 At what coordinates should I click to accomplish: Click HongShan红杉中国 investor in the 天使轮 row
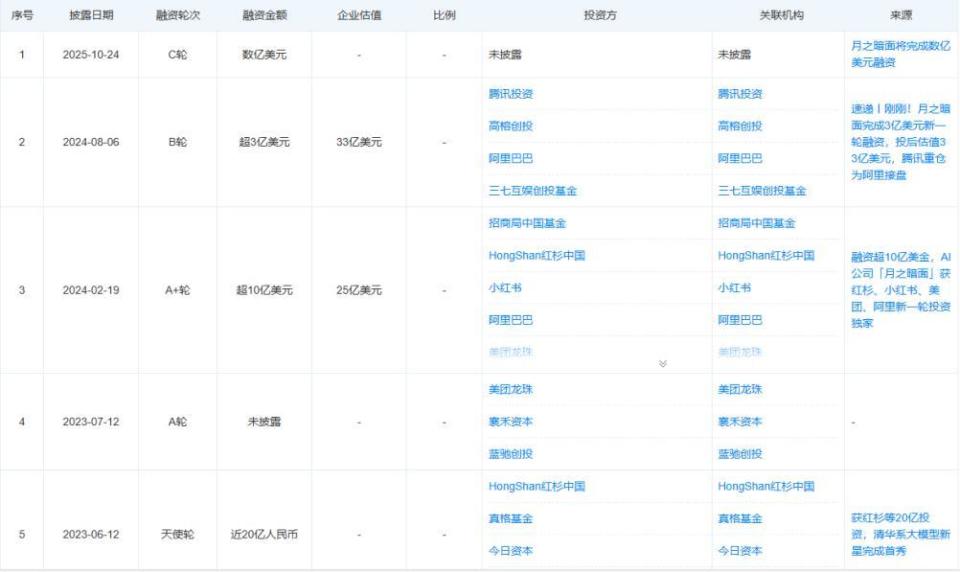tap(537, 486)
